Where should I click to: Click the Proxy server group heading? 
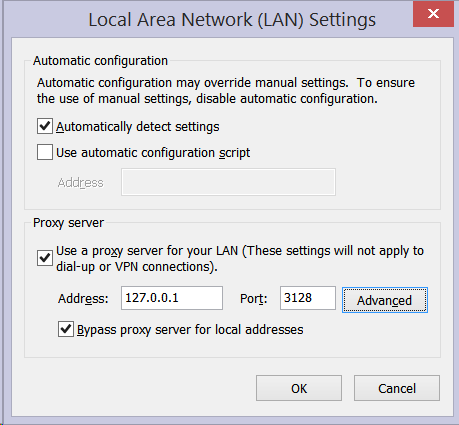click(x=68, y=223)
